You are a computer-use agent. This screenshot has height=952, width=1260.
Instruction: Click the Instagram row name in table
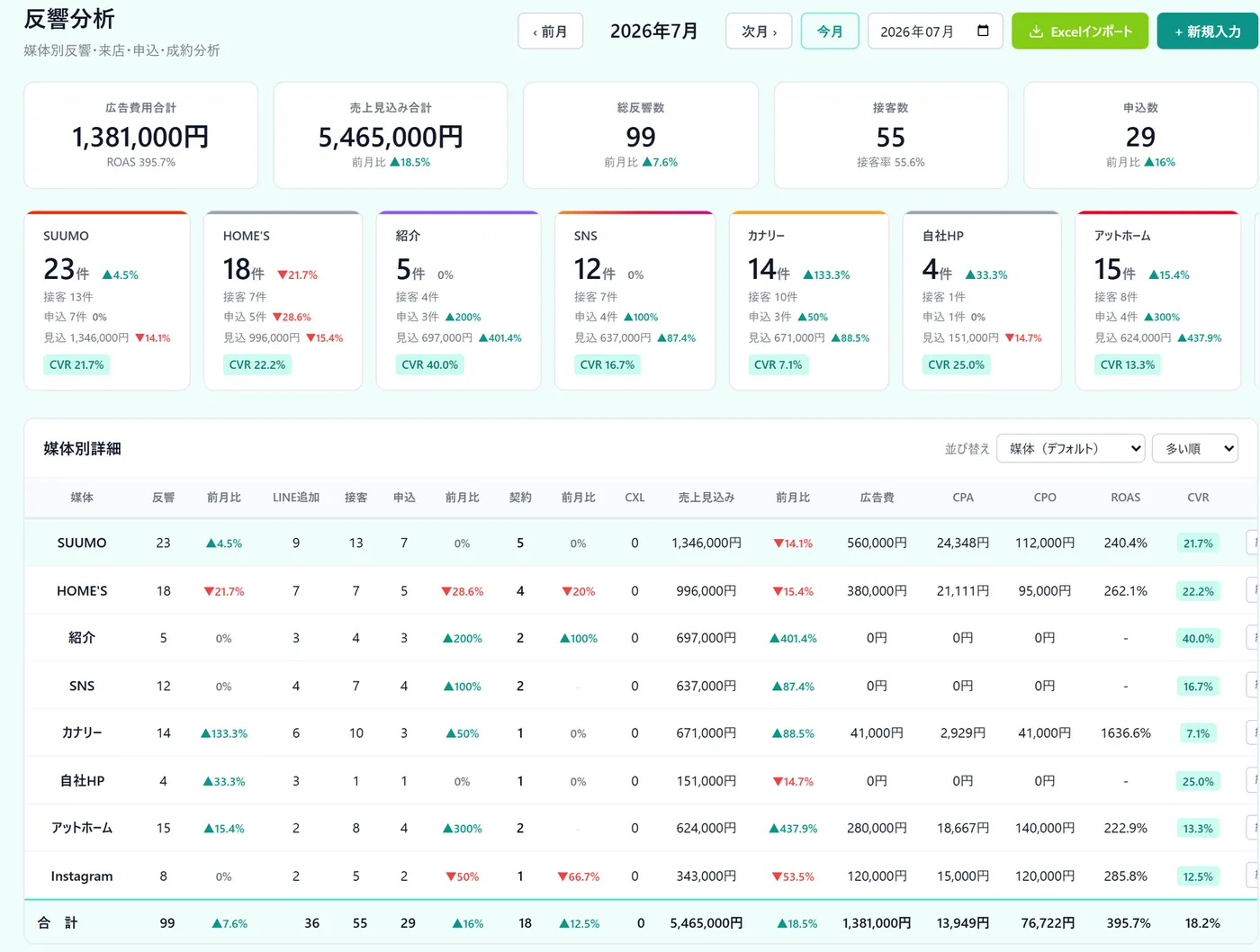82,876
